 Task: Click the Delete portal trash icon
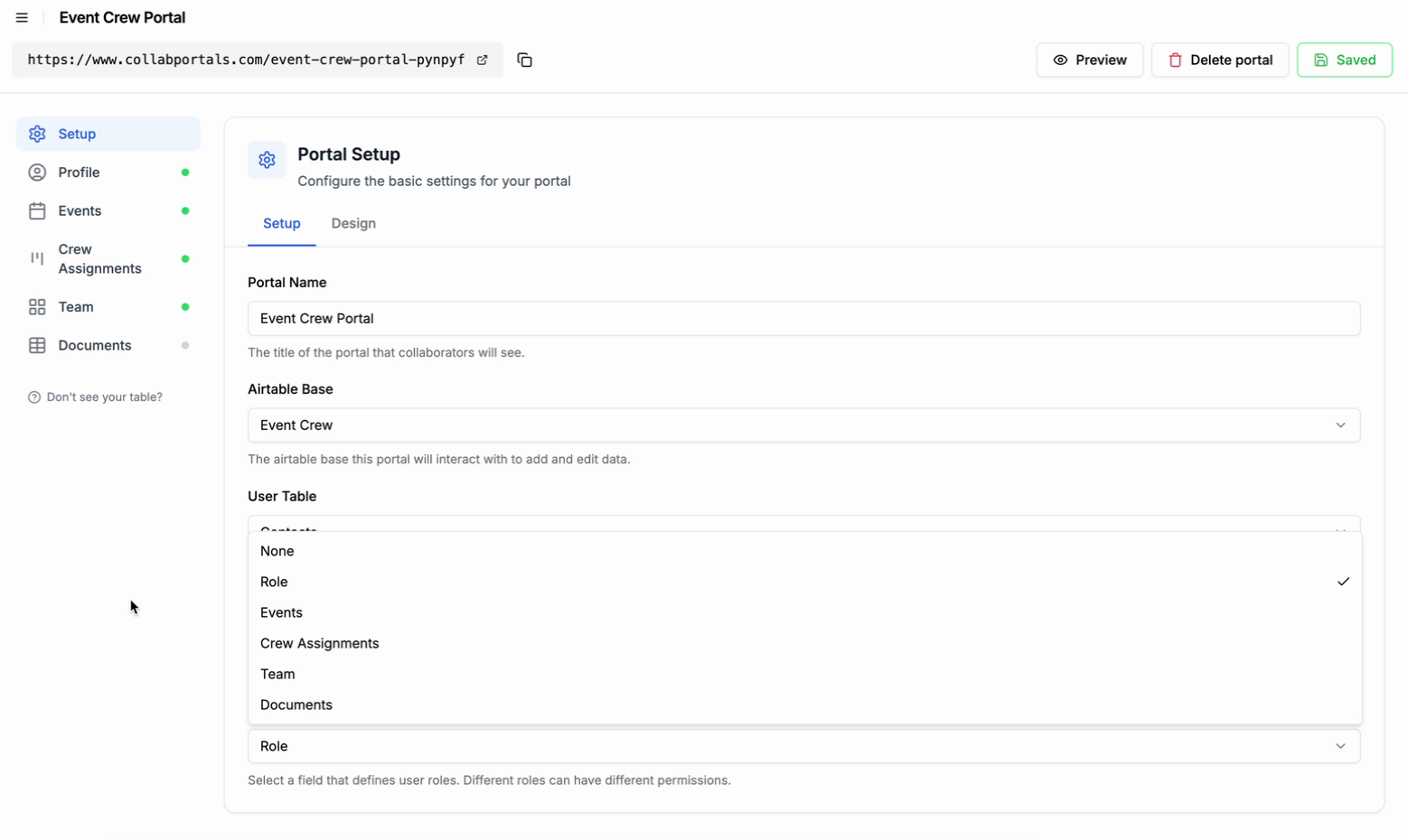(x=1175, y=60)
